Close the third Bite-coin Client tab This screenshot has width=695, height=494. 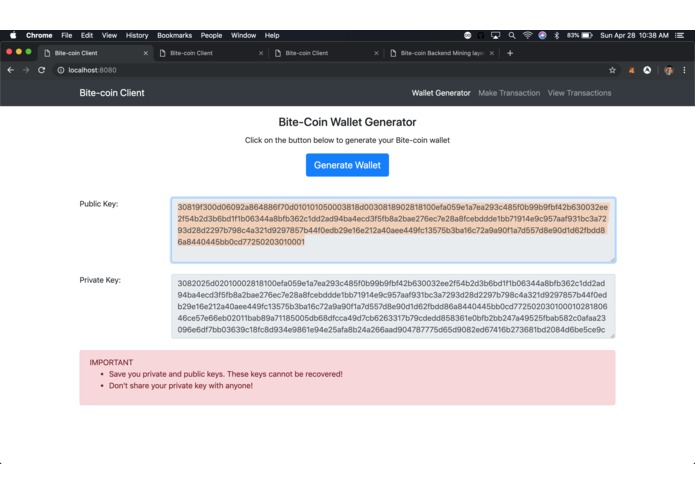[376, 53]
